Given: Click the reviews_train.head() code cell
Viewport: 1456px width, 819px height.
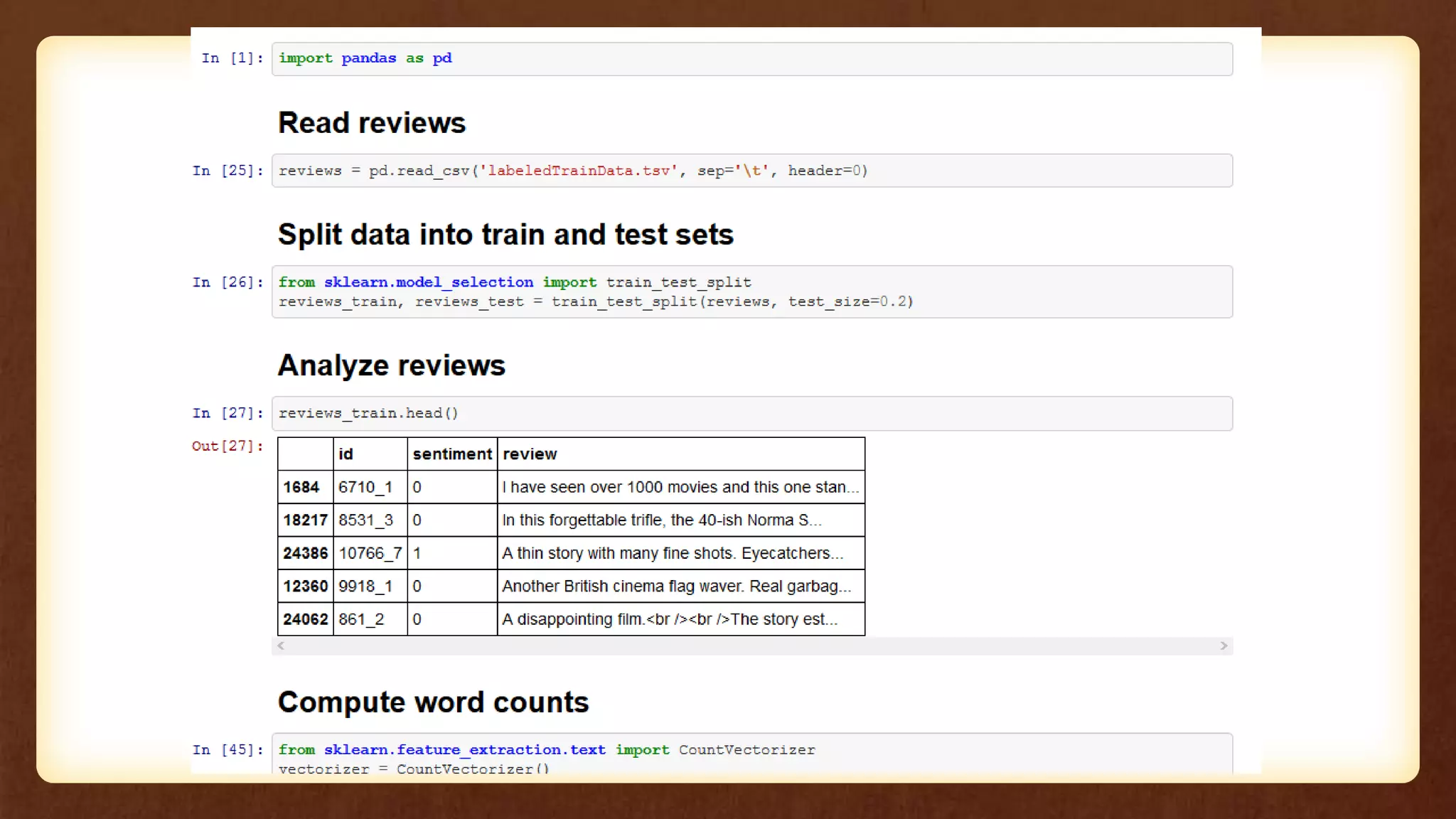Looking at the screenshot, I should click(751, 413).
